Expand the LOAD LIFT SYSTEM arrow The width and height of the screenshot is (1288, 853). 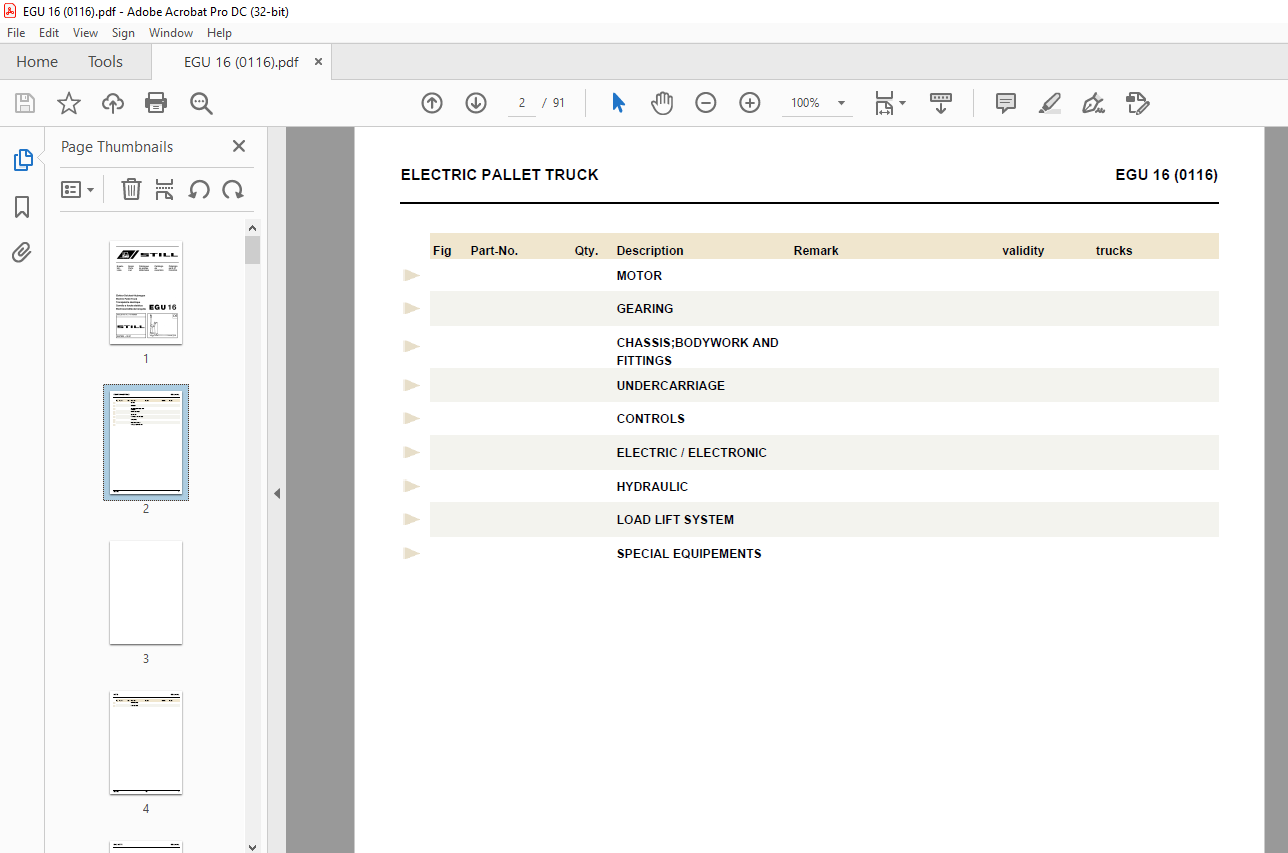pyautogui.click(x=411, y=519)
